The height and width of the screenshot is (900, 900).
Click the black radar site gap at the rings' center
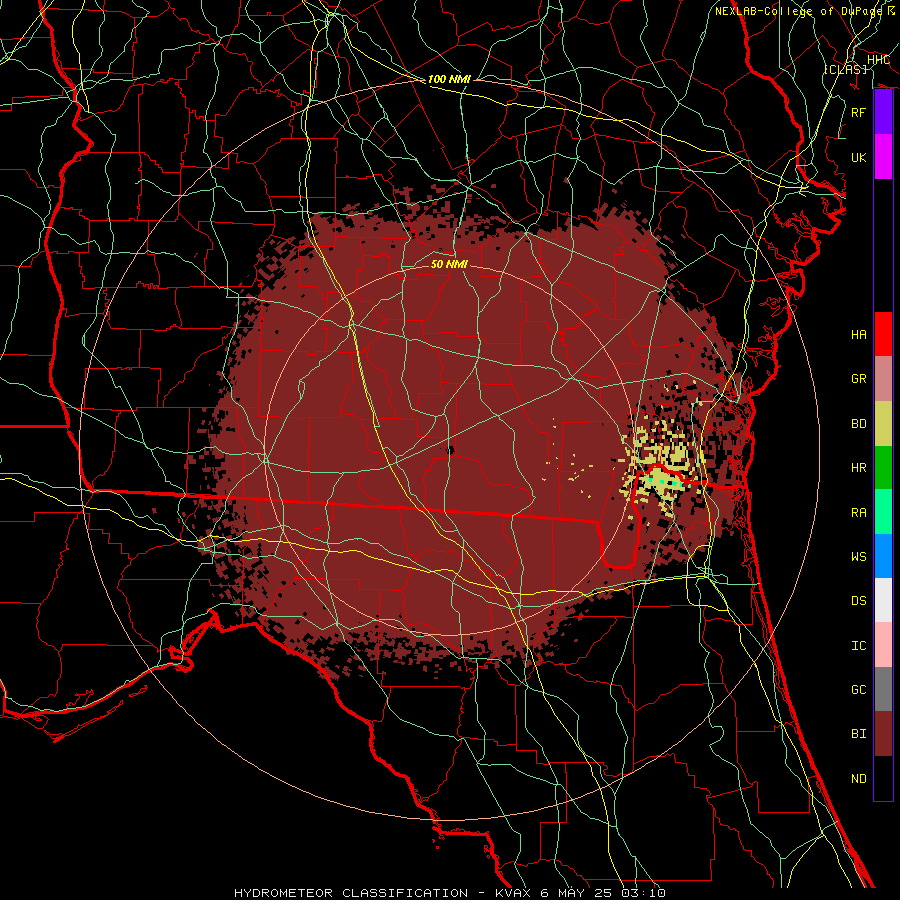coord(450,450)
